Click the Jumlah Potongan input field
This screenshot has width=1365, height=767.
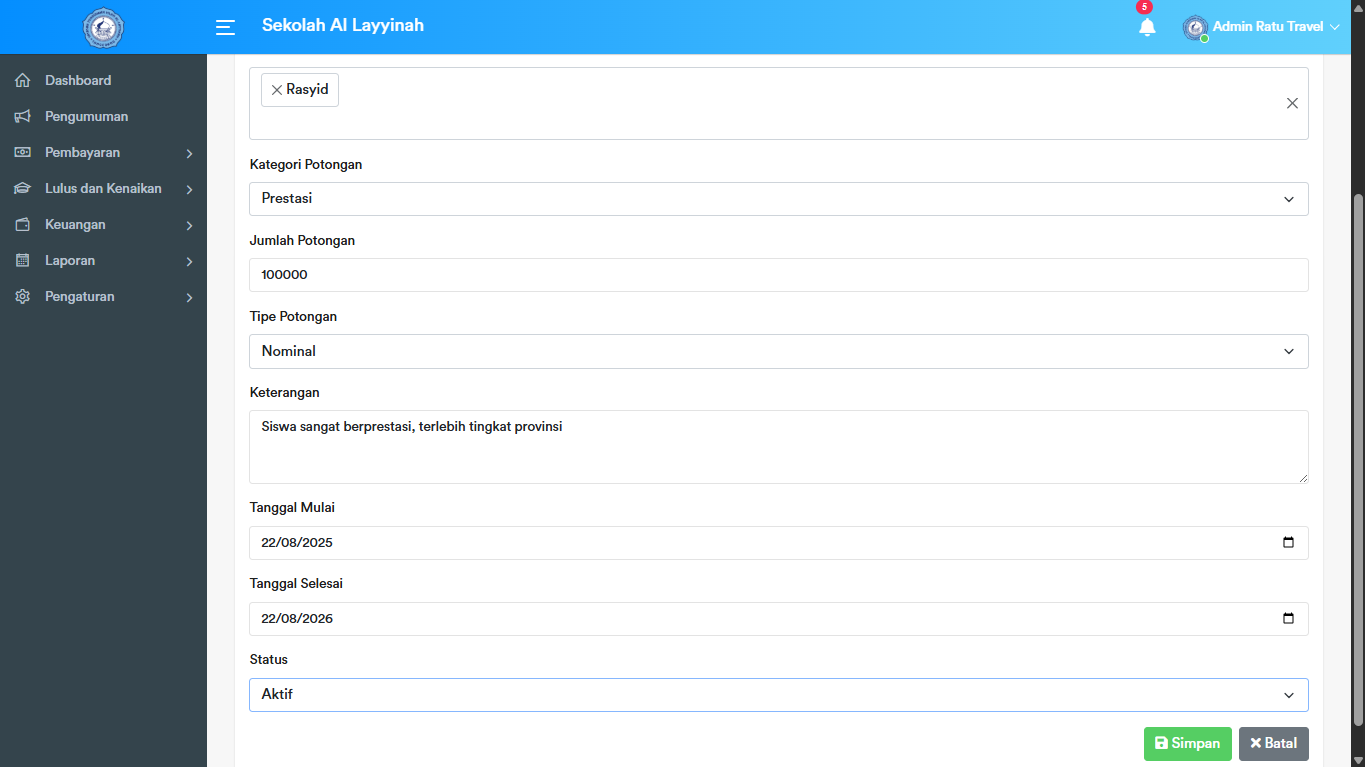tap(778, 275)
